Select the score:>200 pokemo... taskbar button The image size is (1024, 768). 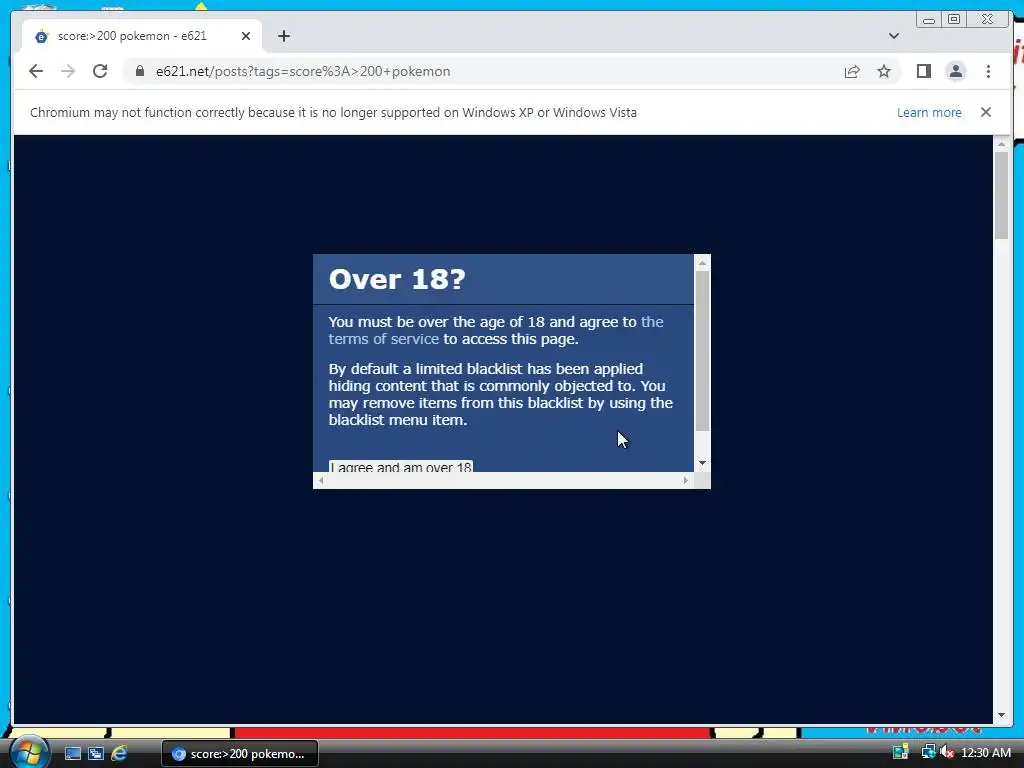click(x=240, y=754)
